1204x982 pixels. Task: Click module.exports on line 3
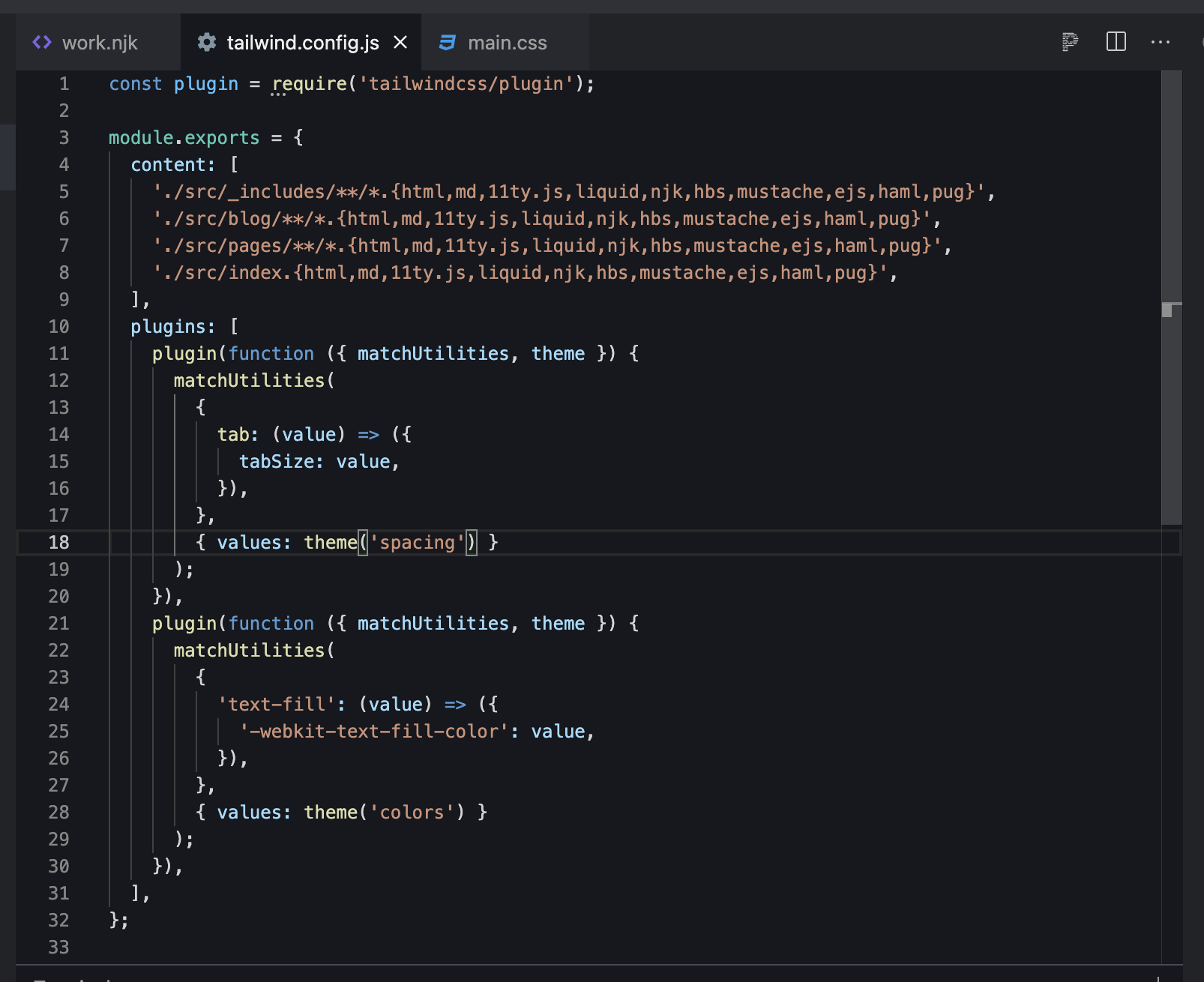[x=184, y=137]
